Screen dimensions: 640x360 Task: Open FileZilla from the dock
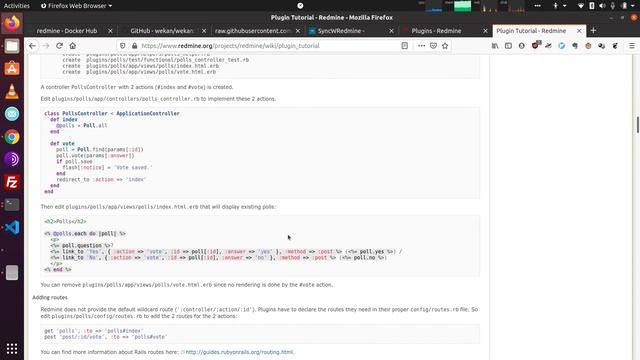coord(12,182)
